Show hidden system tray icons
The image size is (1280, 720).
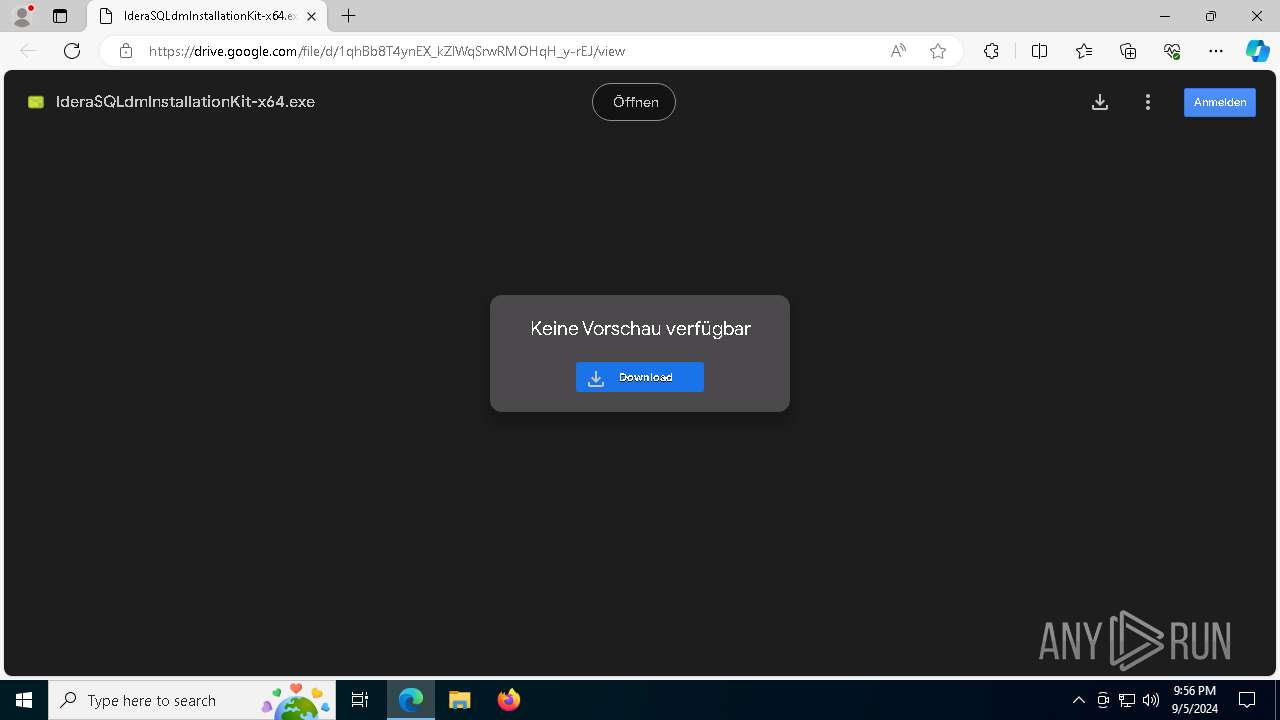(1079, 700)
